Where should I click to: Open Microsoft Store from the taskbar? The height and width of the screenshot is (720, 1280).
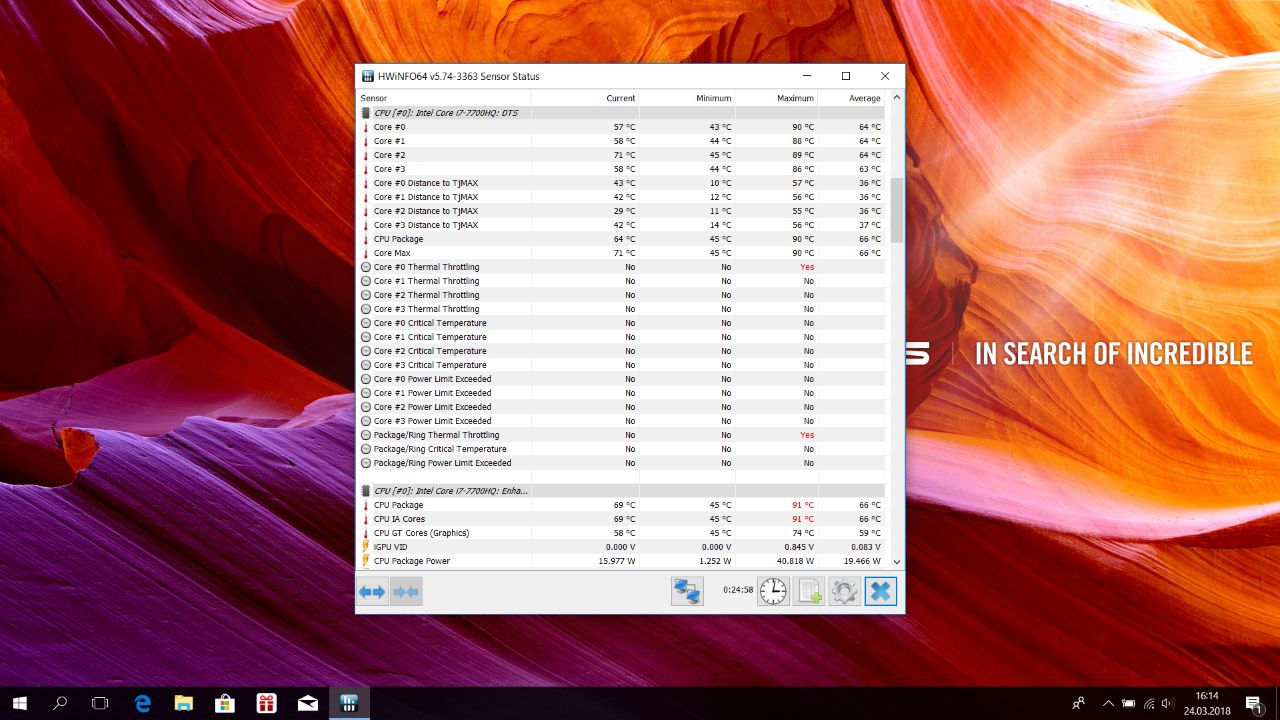(225, 703)
